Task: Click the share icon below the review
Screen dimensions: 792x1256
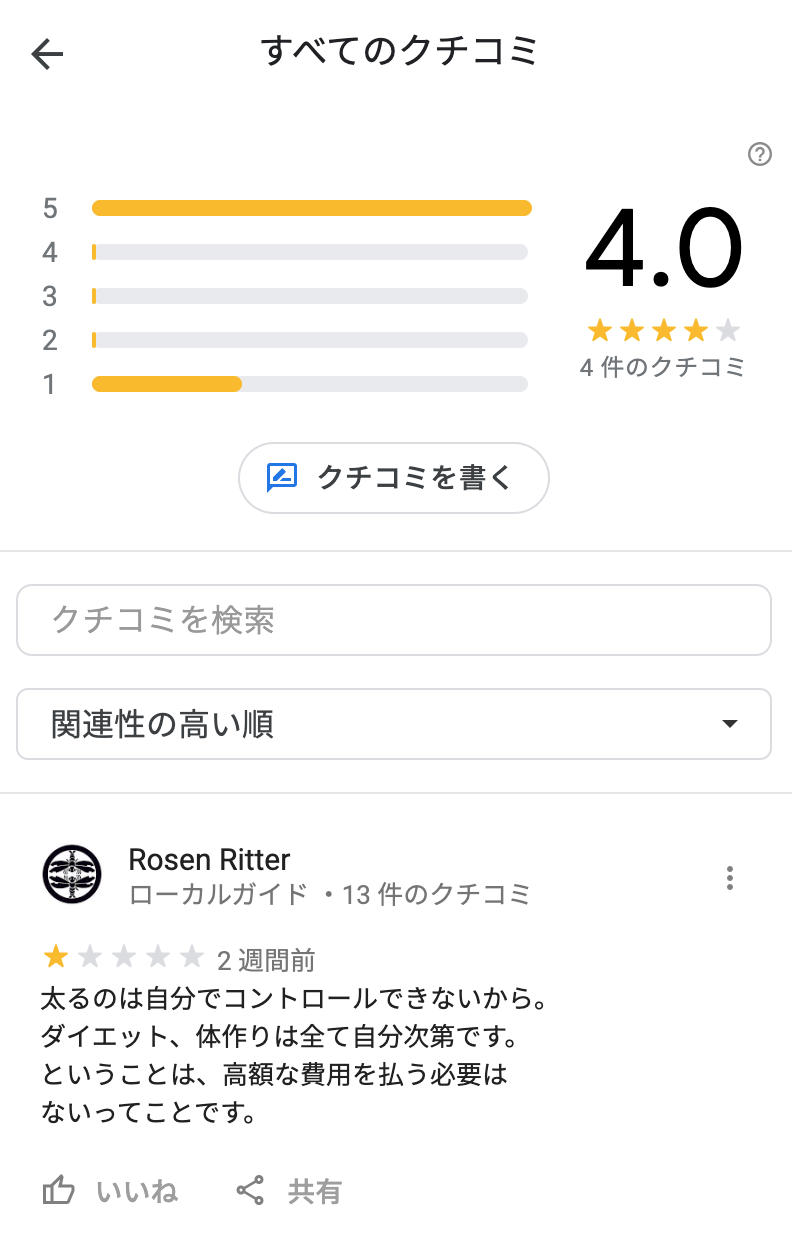Action: click(x=250, y=1191)
